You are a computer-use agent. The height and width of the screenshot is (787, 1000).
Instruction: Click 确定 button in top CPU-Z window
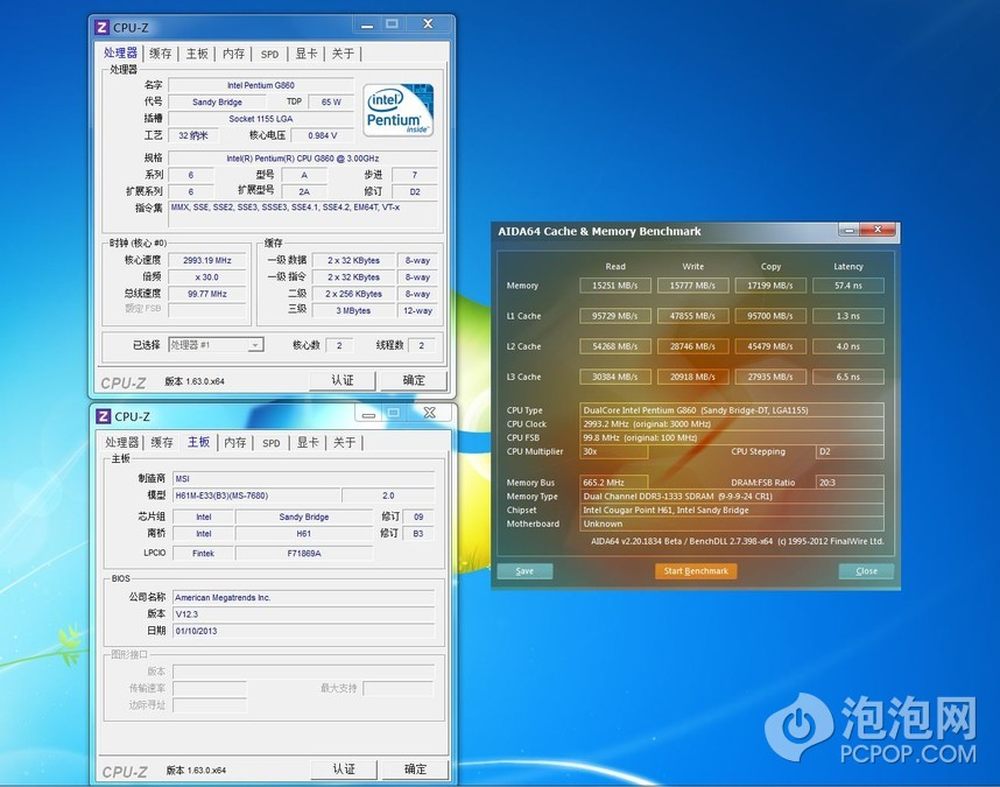[x=414, y=381]
